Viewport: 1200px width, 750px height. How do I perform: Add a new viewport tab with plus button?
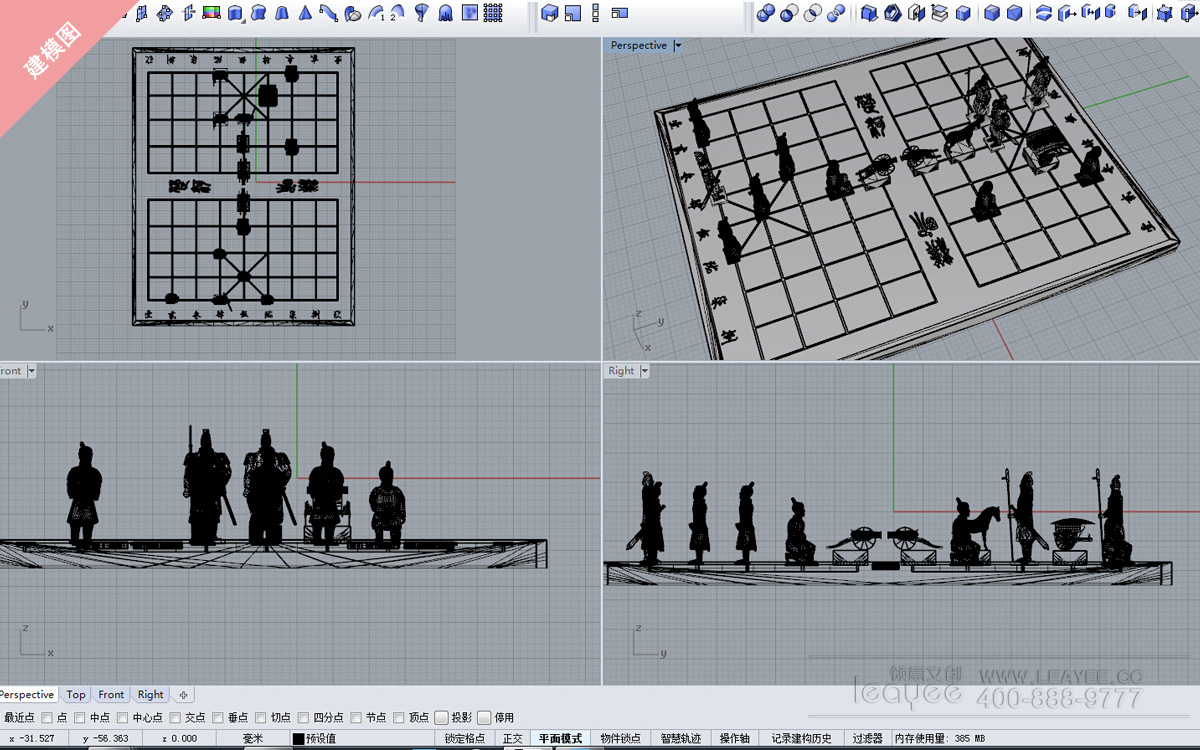pyautogui.click(x=183, y=694)
